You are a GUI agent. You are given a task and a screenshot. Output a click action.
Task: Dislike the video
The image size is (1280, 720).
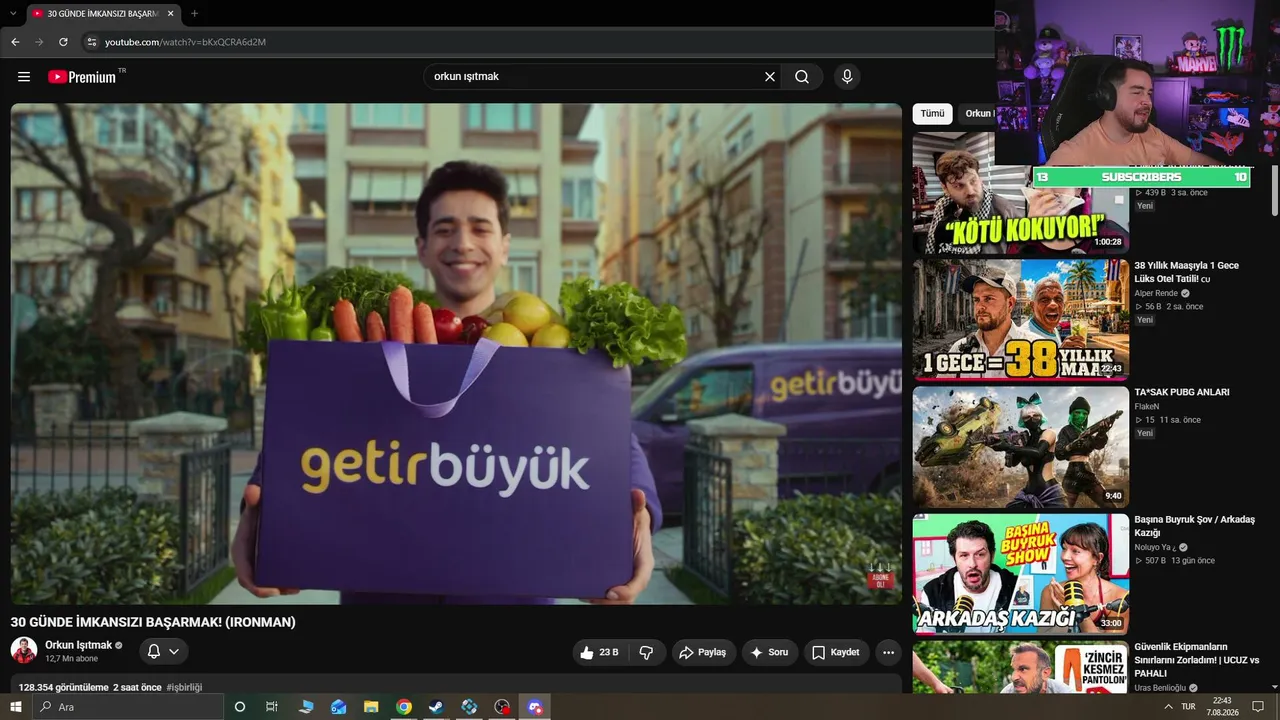[646, 652]
